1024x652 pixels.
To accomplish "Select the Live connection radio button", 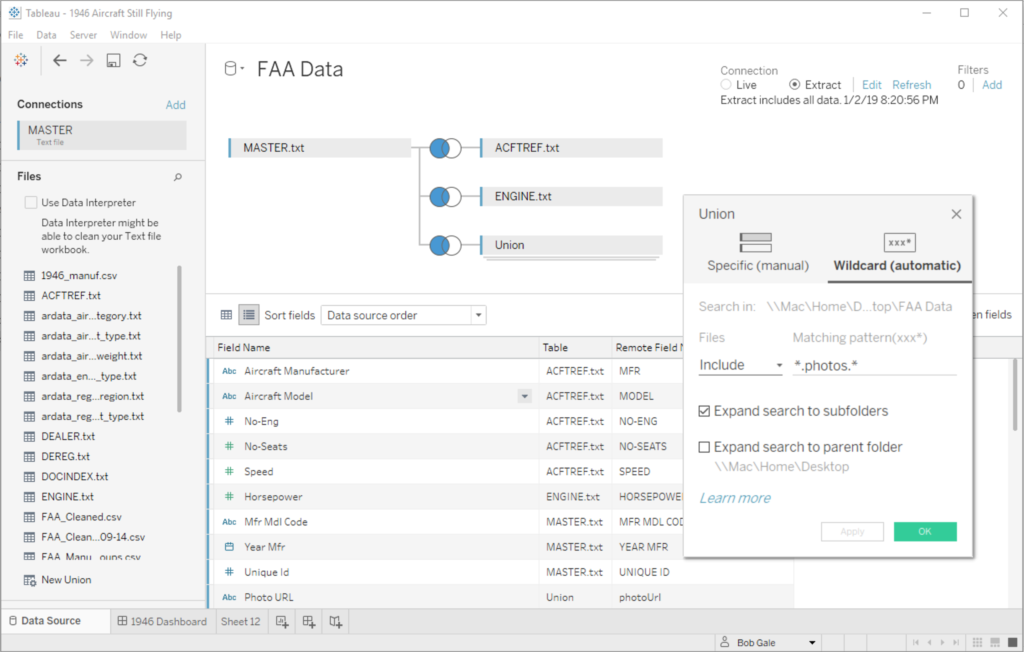I will 726,85.
